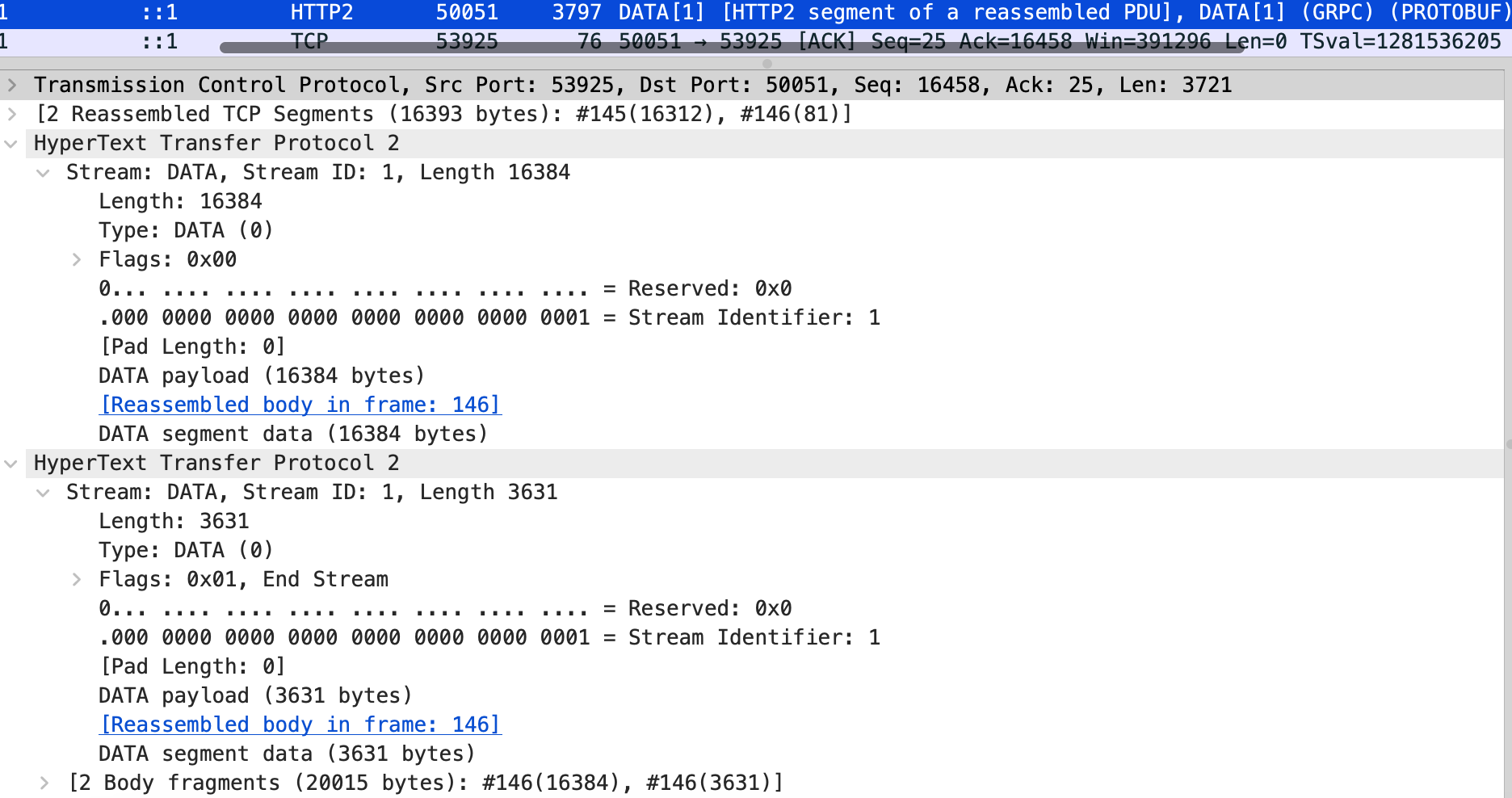Select Stream Identifier: 1 in first stream
1512x798 pixels.
tap(489, 317)
